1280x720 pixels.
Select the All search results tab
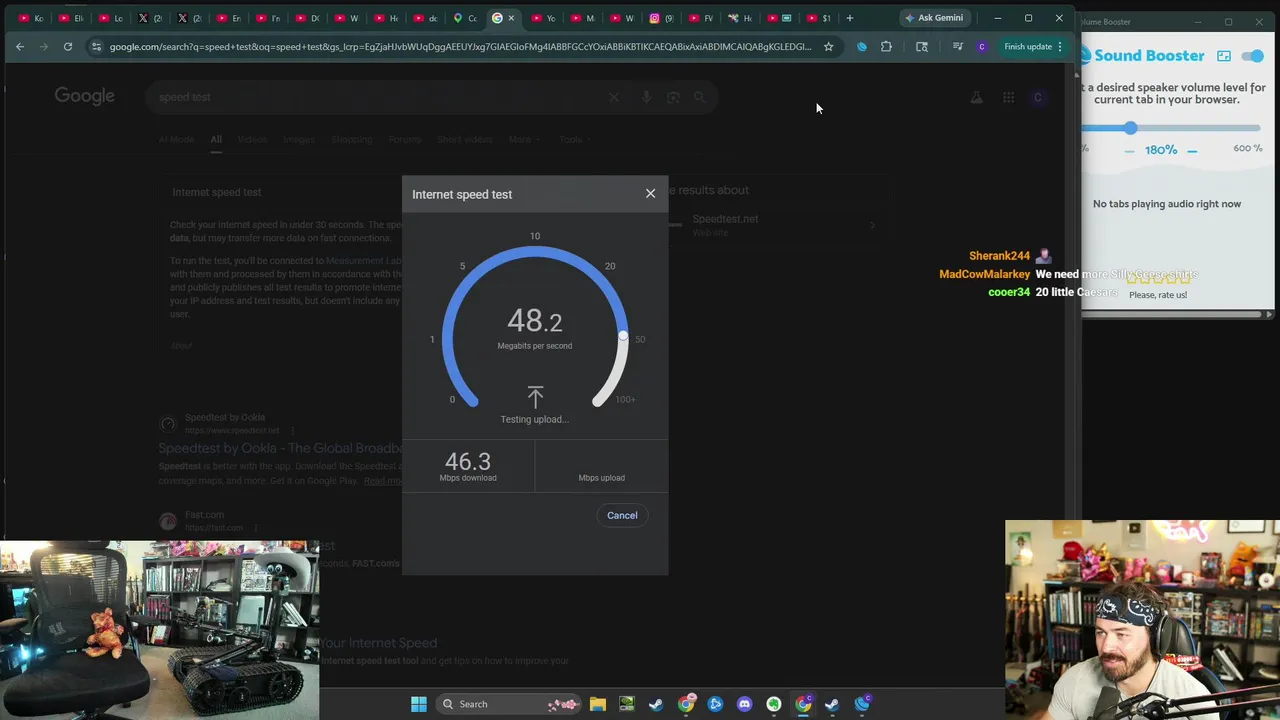pyautogui.click(x=216, y=139)
